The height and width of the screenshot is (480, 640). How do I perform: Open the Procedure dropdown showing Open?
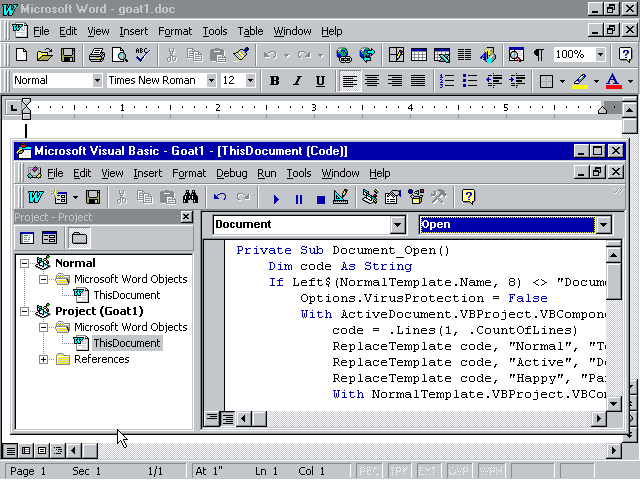[x=604, y=224]
